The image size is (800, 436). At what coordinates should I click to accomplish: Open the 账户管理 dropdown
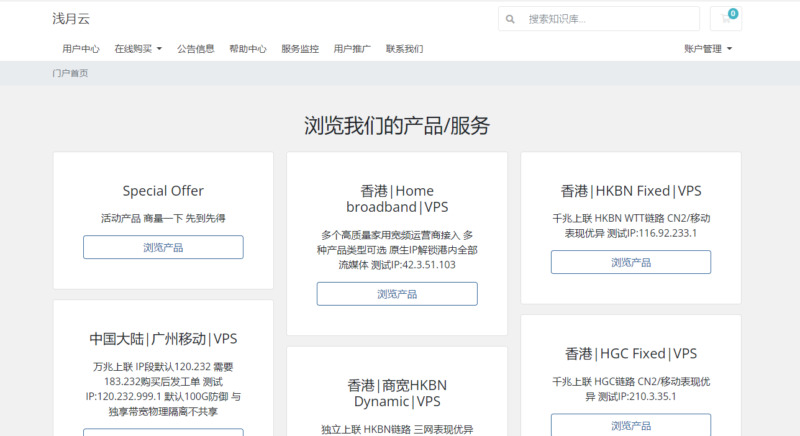point(708,48)
